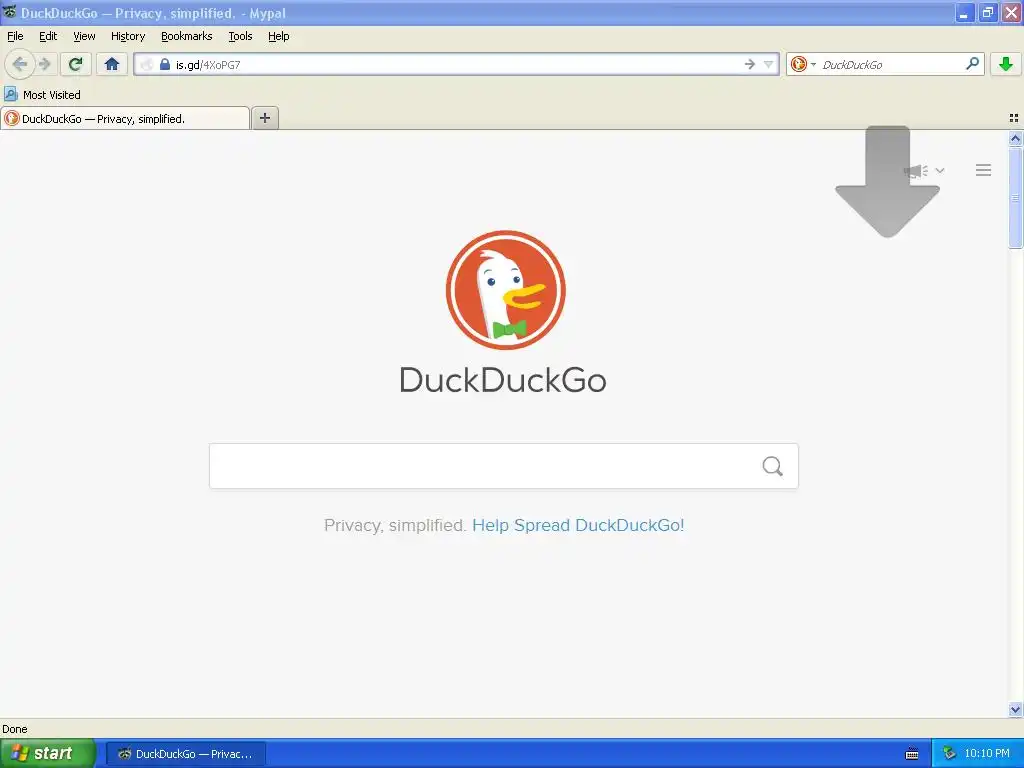The height and width of the screenshot is (768, 1024).
Task: Click the 10:10 PM taskbar clock
Action: click(x=987, y=754)
